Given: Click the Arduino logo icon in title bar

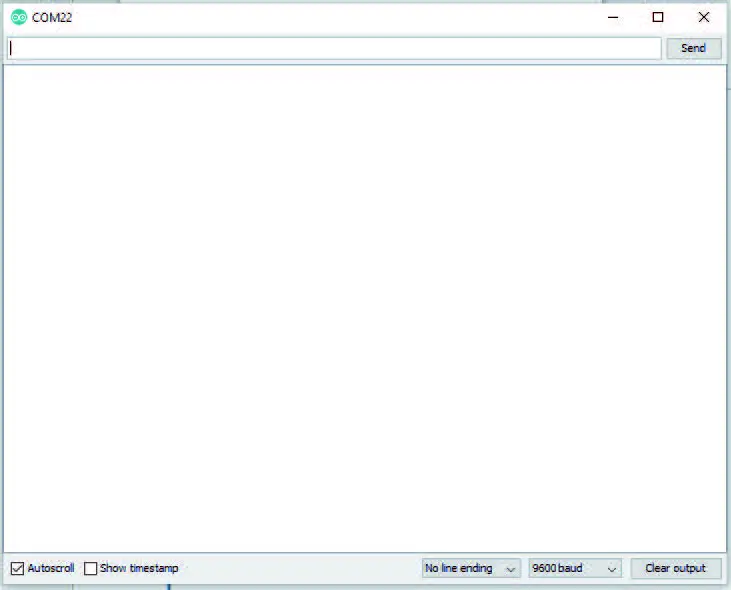Looking at the screenshot, I should point(19,18).
